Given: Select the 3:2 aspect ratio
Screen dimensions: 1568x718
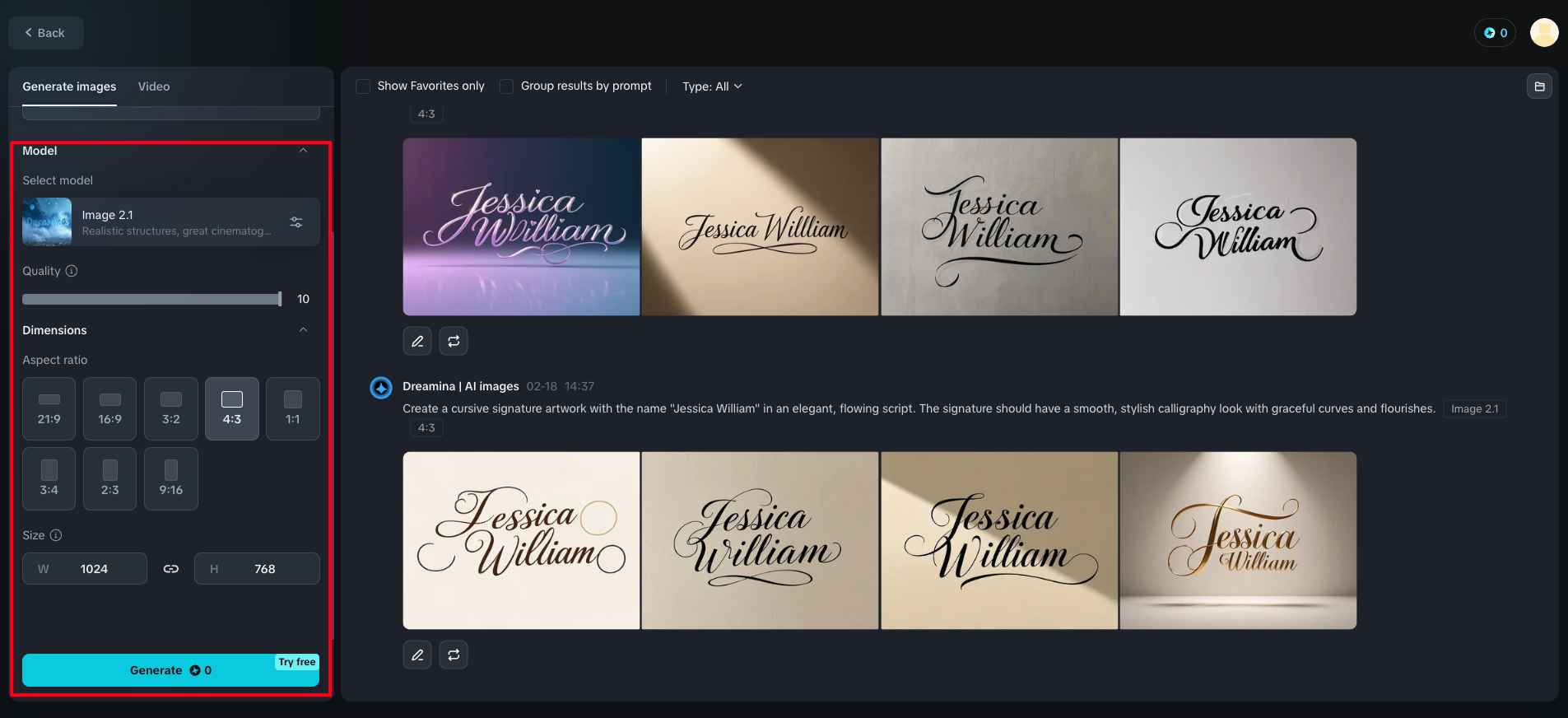Looking at the screenshot, I should [x=171, y=408].
